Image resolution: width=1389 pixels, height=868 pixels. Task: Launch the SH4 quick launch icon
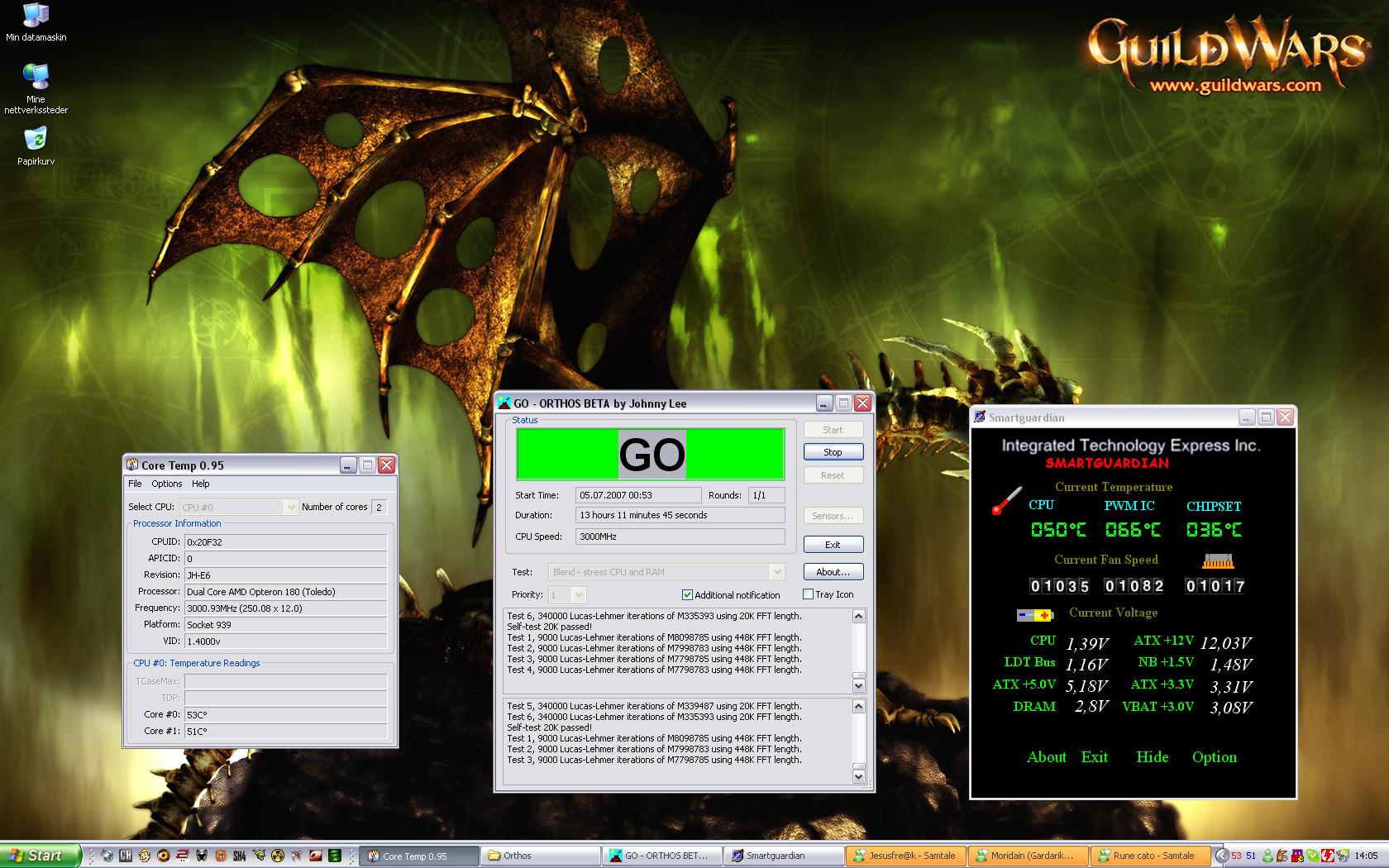[239, 856]
